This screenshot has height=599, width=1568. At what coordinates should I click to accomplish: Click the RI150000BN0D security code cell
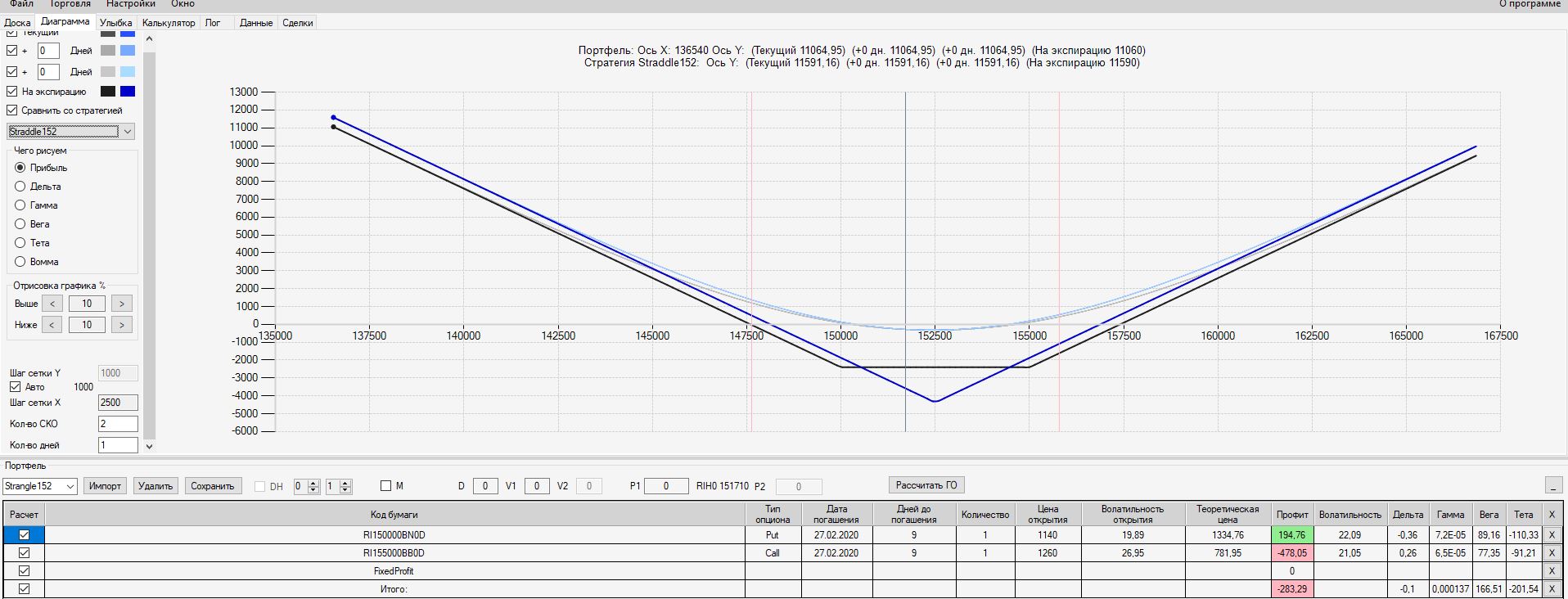(394, 535)
